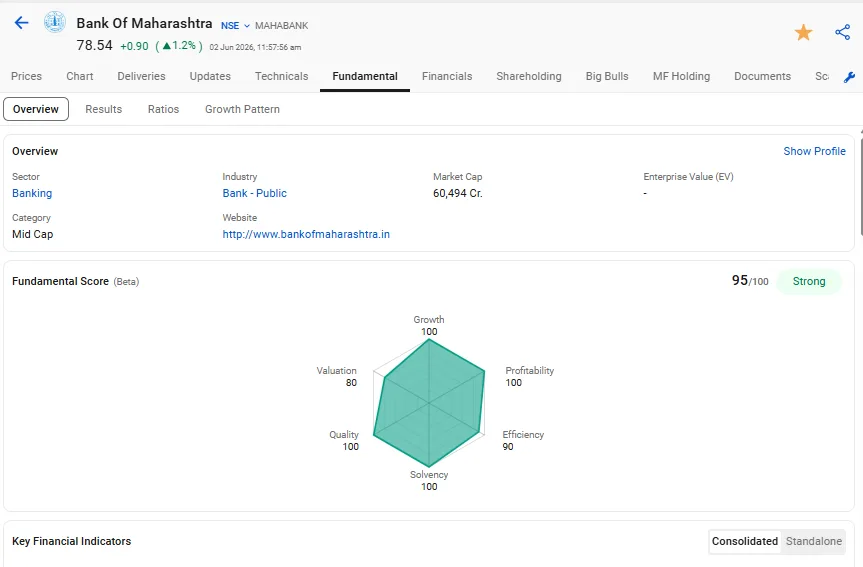Click the (Beta) label beside Fundamental Score
Viewport: 863px width, 567px height.
pos(126,282)
